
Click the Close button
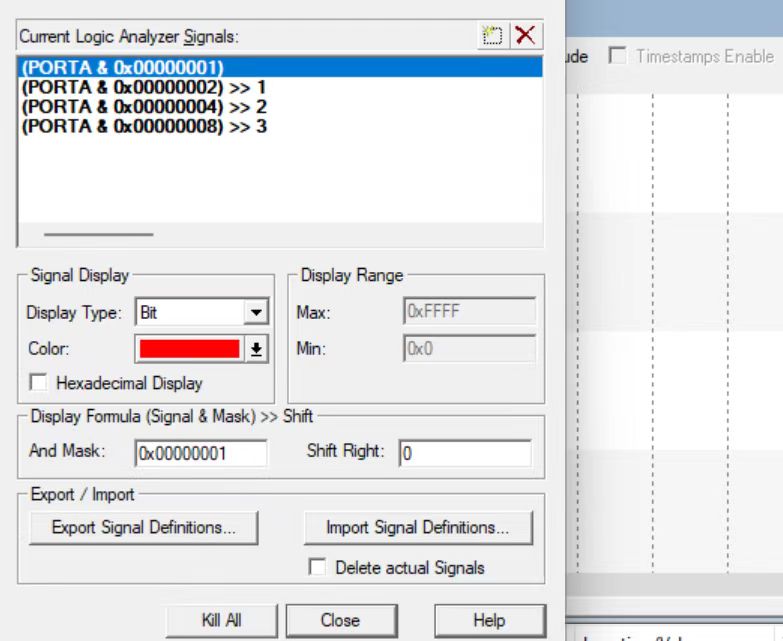(x=342, y=621)
